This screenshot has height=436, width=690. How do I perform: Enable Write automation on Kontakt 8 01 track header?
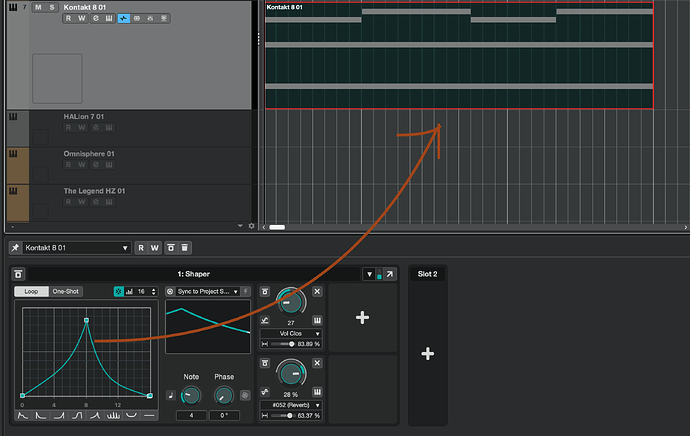(82, 18)
